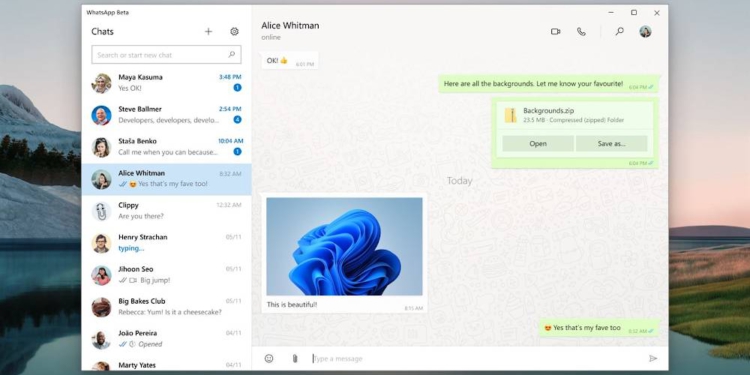The width and height of the screenshot is (750, 375).
Task: Open Jihoon Seo's avatar
Action: click(101, 276)
